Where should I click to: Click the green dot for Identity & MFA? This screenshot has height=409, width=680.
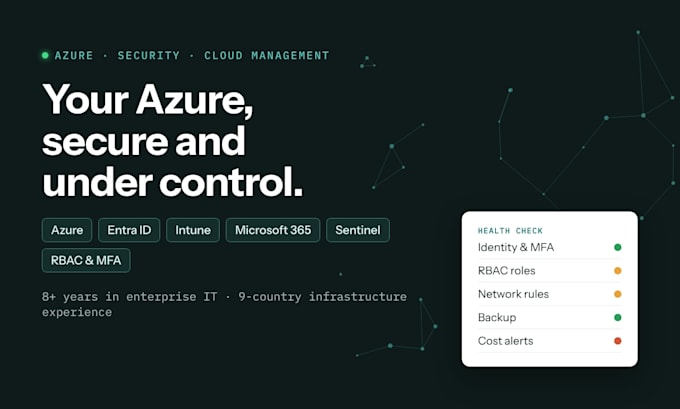[x=618, y=247]
